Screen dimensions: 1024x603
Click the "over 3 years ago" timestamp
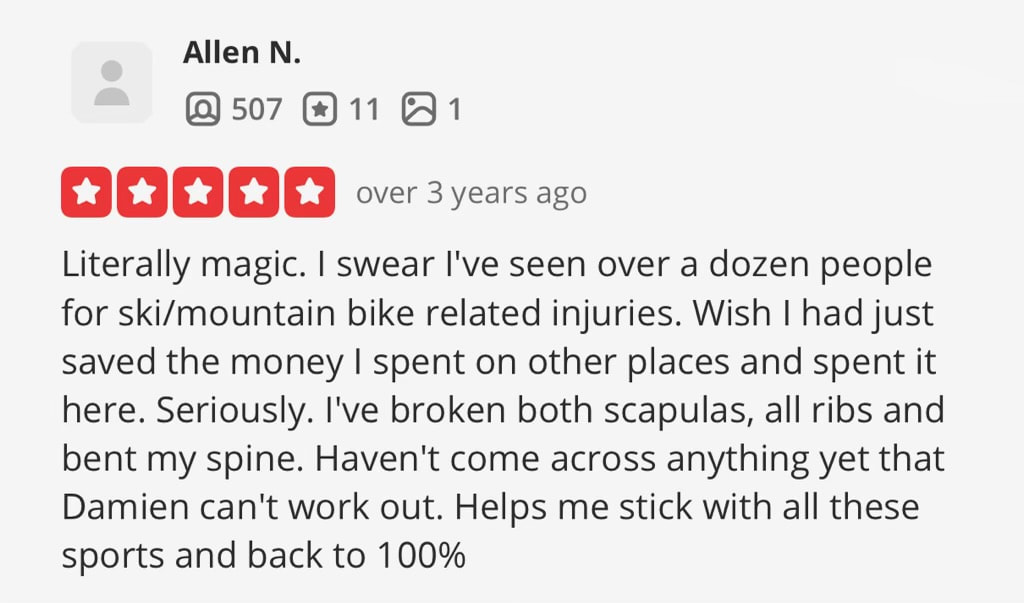(x=472, y=193)
